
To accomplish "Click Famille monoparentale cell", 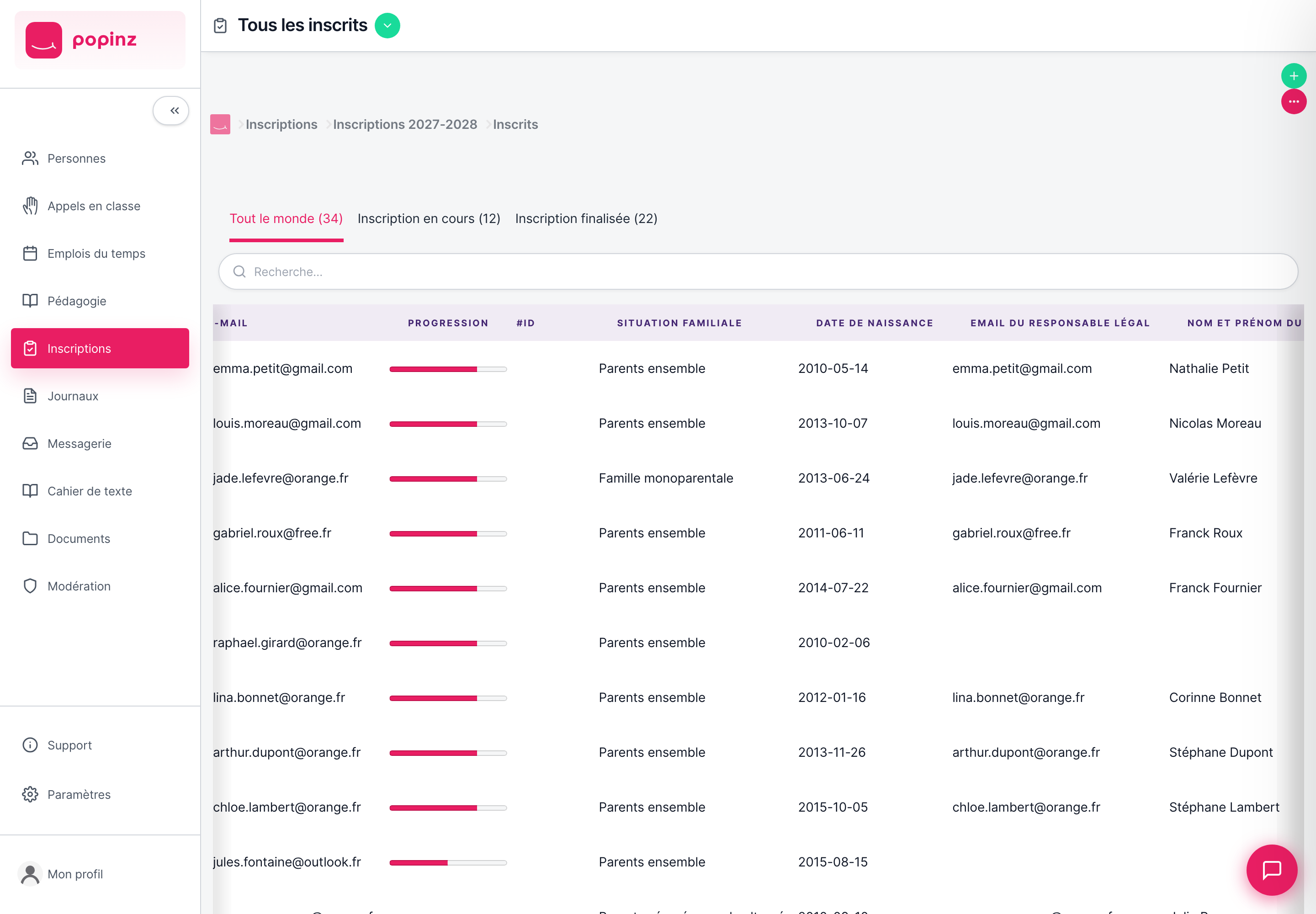I will (x=666, y=478).
